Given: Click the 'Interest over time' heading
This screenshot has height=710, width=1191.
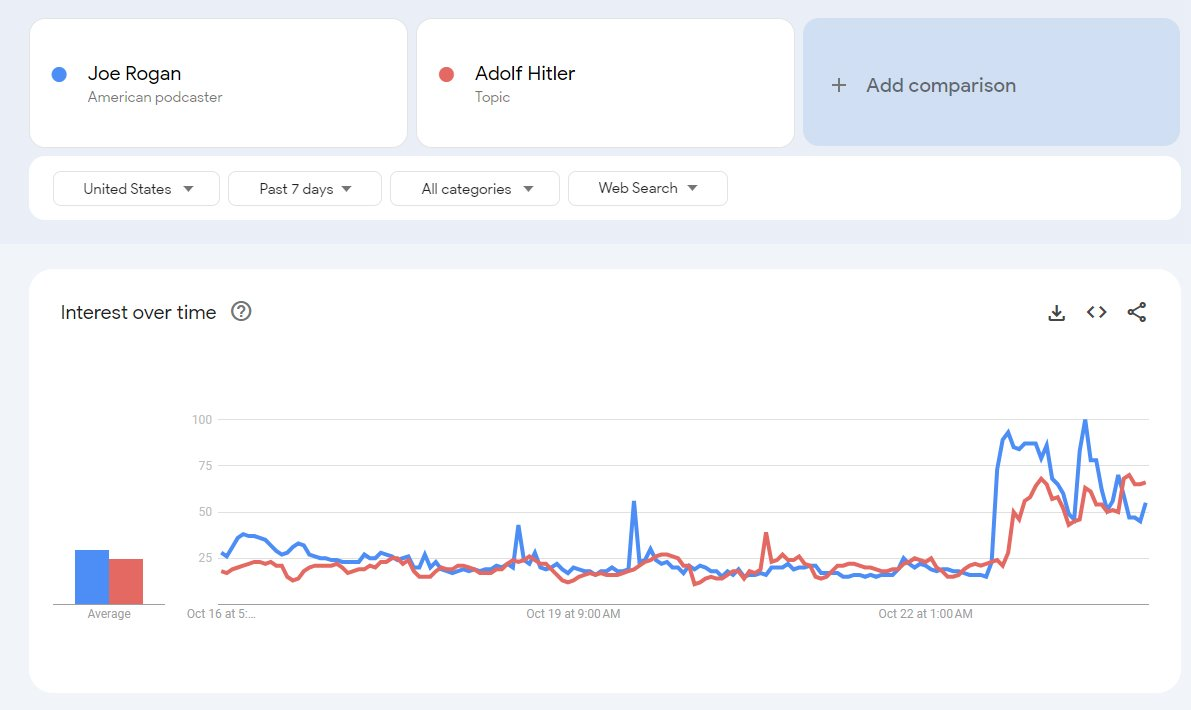Looking at the screenshot, I should [x=138, y=312].
